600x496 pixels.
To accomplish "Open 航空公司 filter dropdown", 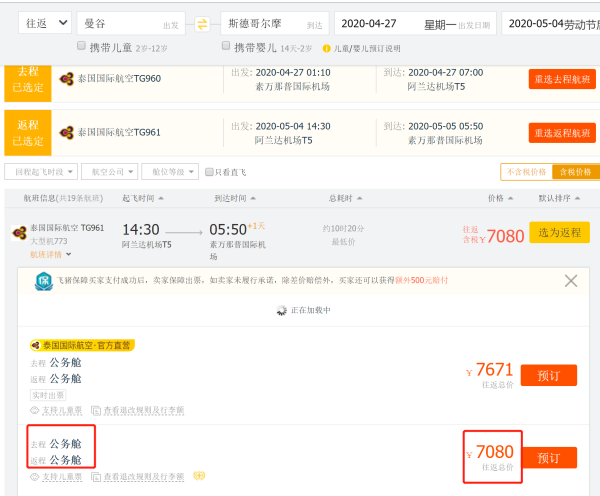I will 109,172.
